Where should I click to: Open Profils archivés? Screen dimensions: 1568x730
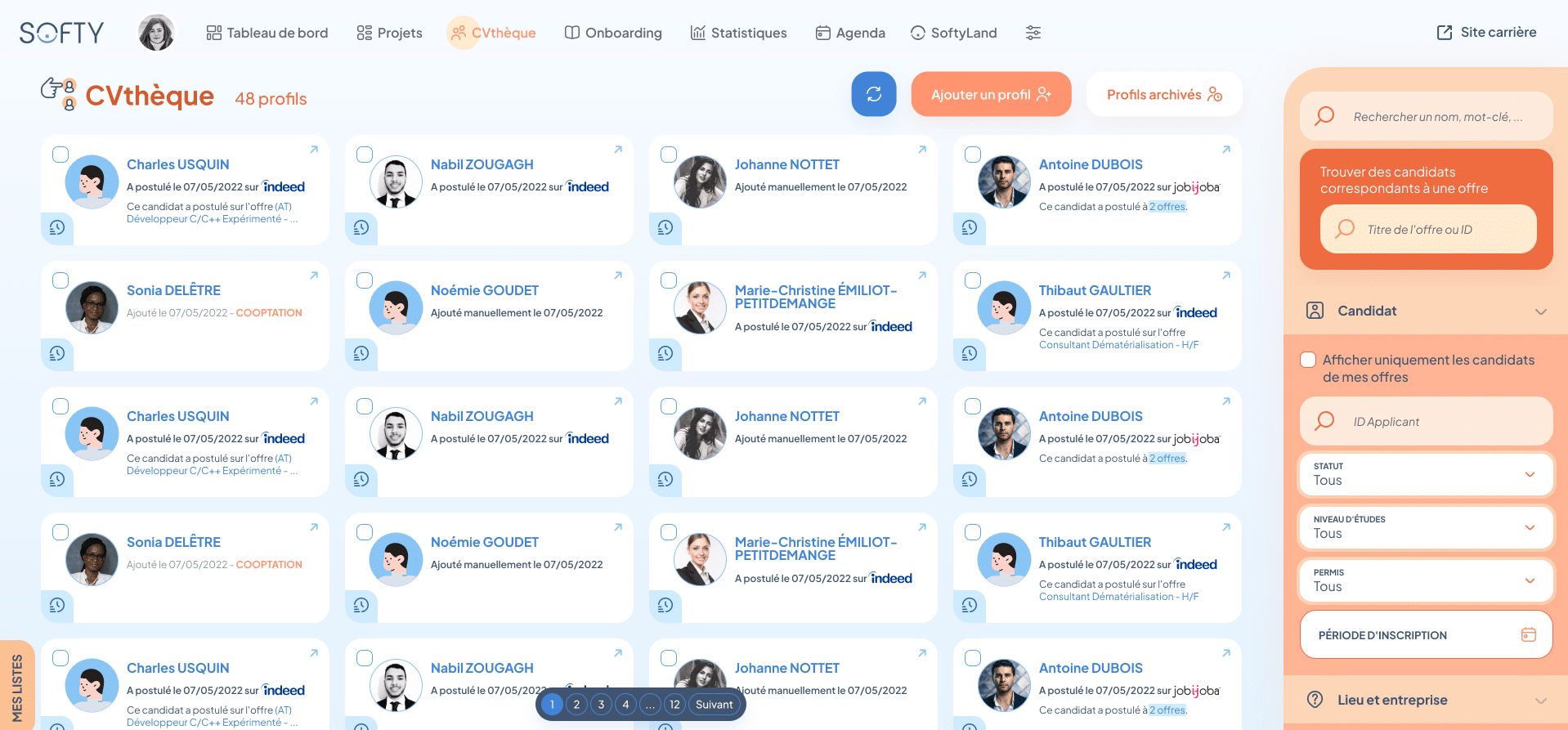point(1164,94)
